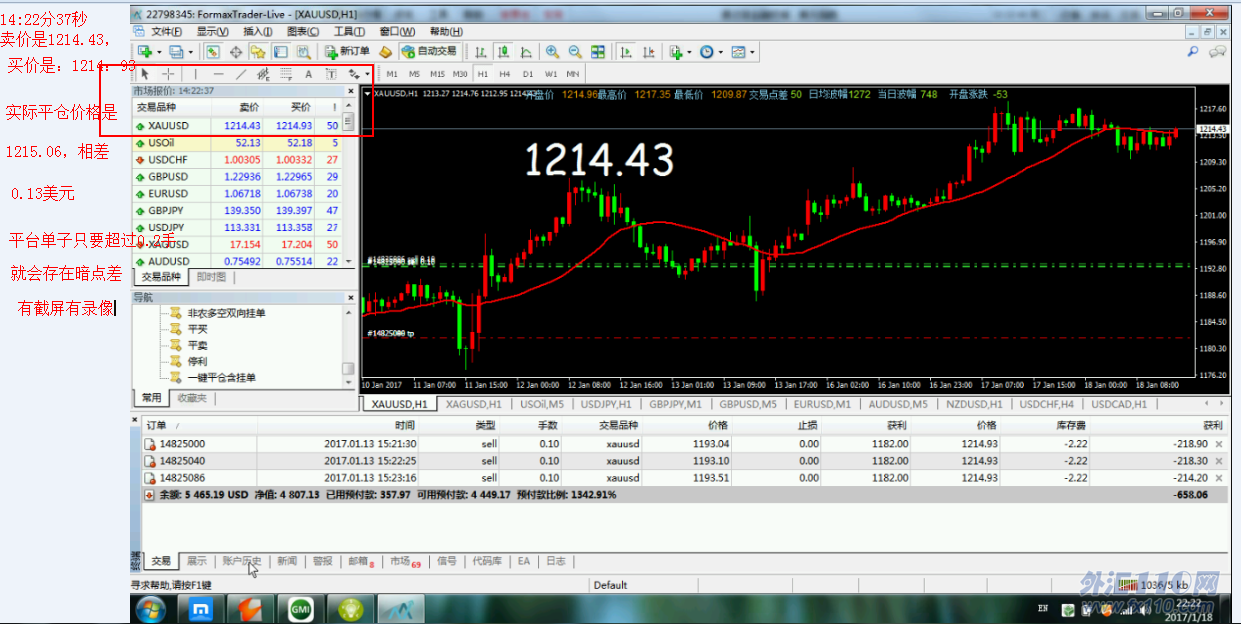Switch chart to candlestick display
The width and height of the screenshot is (1241, 624).
pos(504,51)
